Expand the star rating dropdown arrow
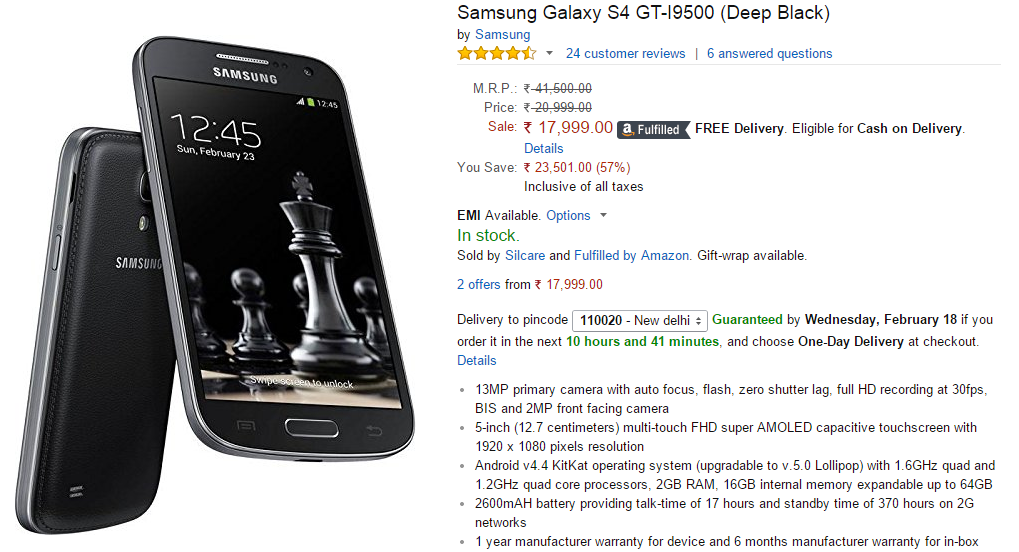 coord(549,53)
